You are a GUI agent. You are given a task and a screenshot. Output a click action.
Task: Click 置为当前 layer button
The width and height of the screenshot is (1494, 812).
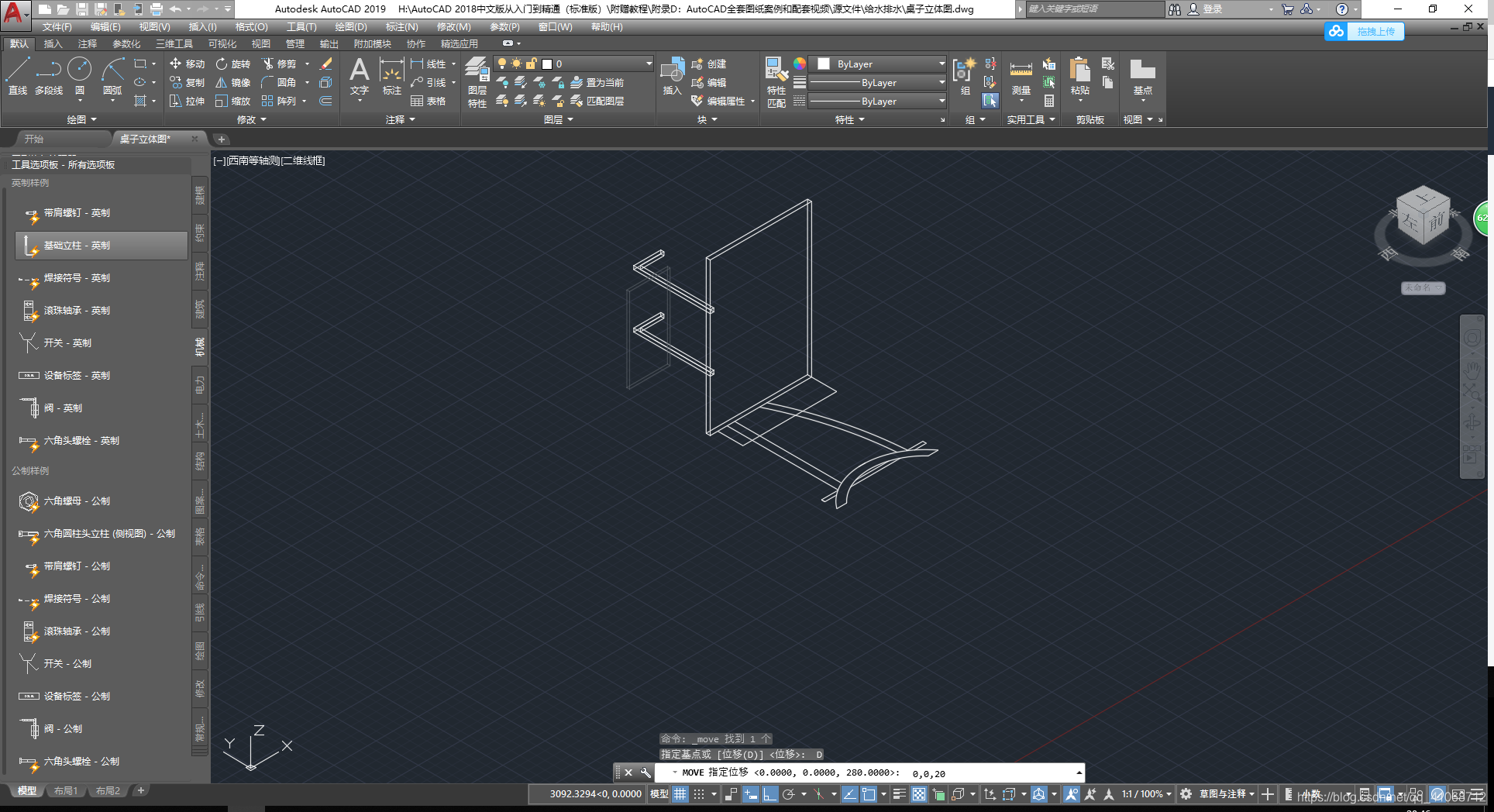pos(597,82)
